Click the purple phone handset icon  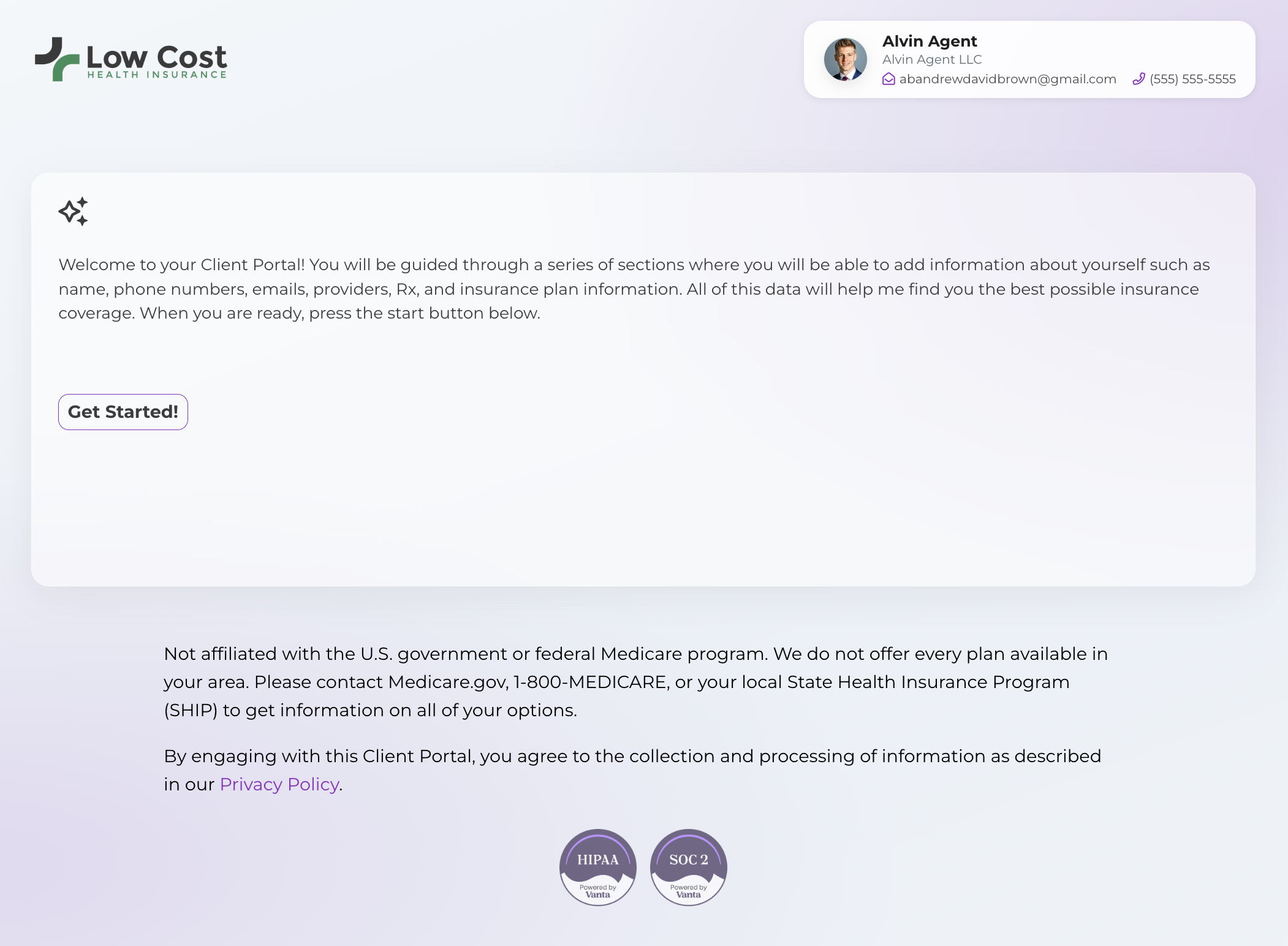tap(1138, 79)
